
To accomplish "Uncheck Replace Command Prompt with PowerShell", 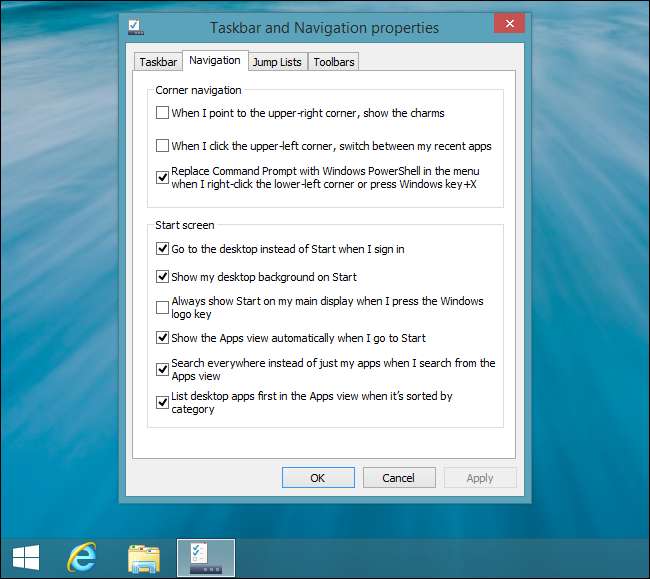I will click(x=163, y=178).
